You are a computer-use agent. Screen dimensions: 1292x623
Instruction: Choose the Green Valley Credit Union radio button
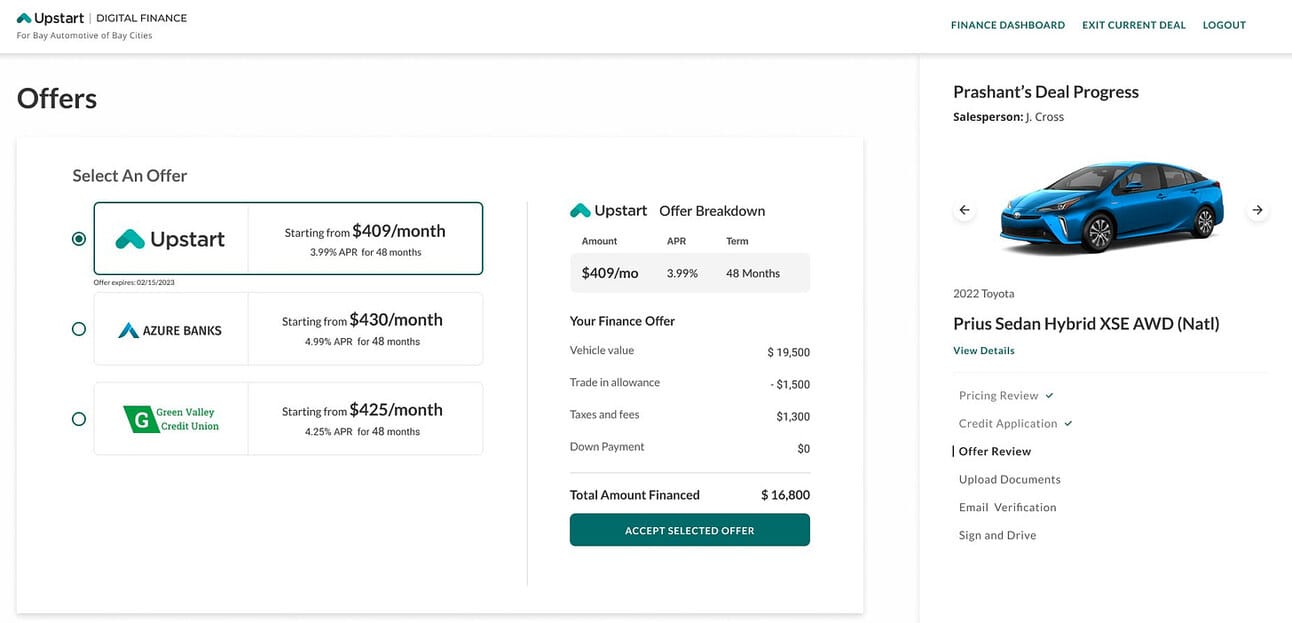79,419
